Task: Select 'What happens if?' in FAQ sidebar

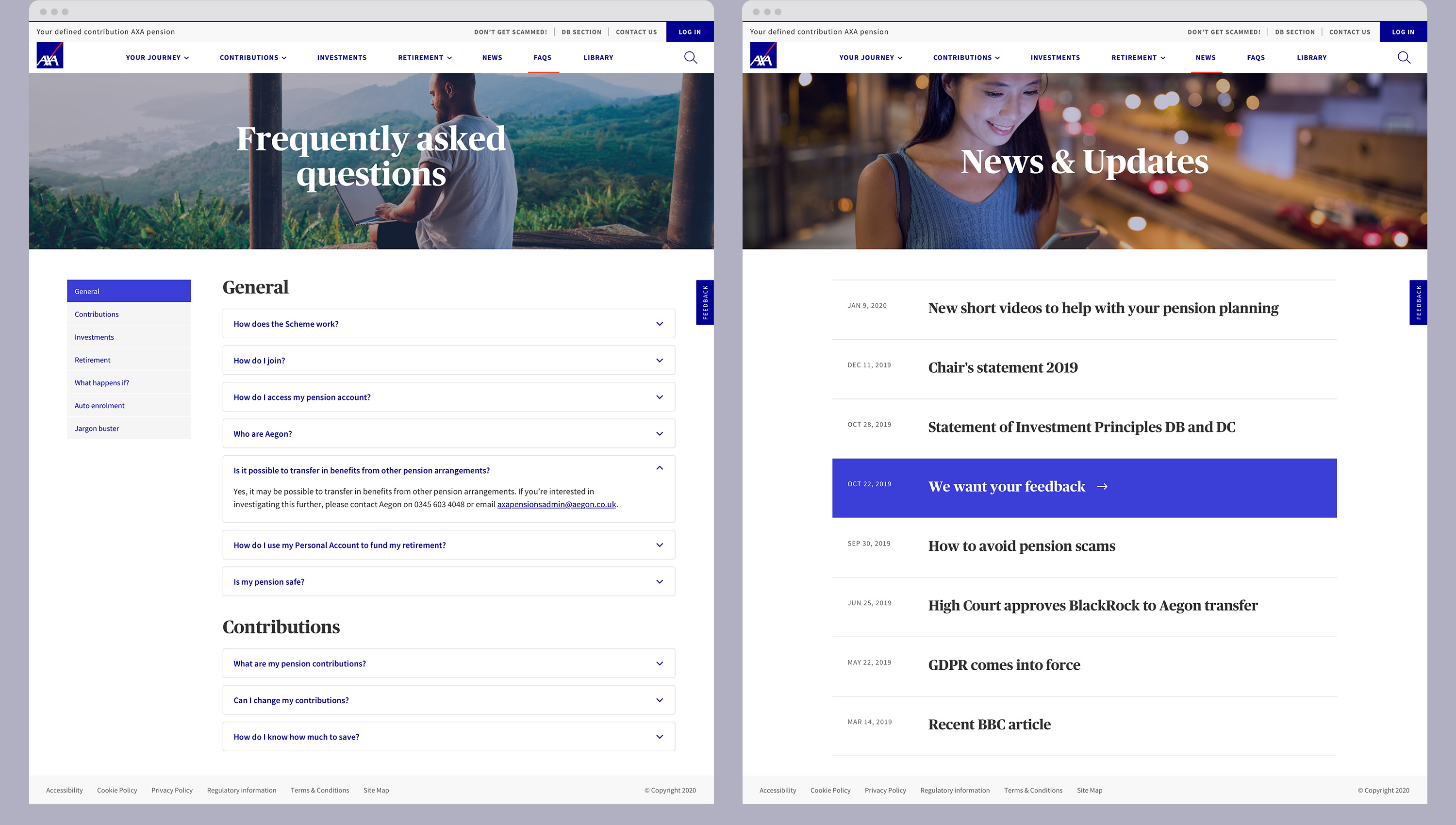Action: click(x=129, y=382)
